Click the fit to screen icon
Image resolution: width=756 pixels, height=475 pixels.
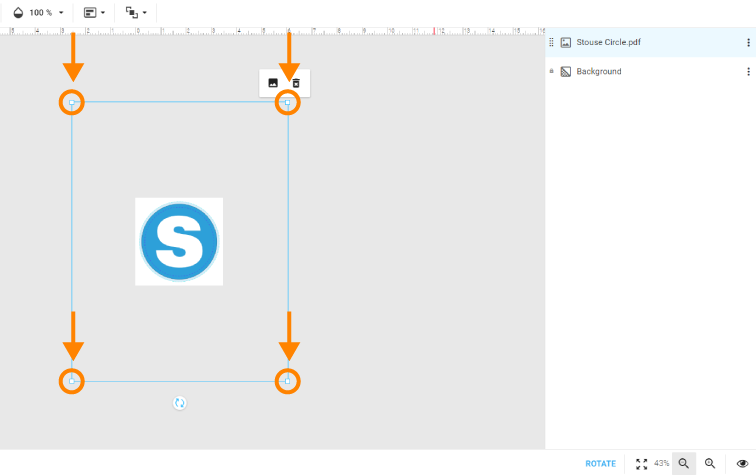pos(641,464)
